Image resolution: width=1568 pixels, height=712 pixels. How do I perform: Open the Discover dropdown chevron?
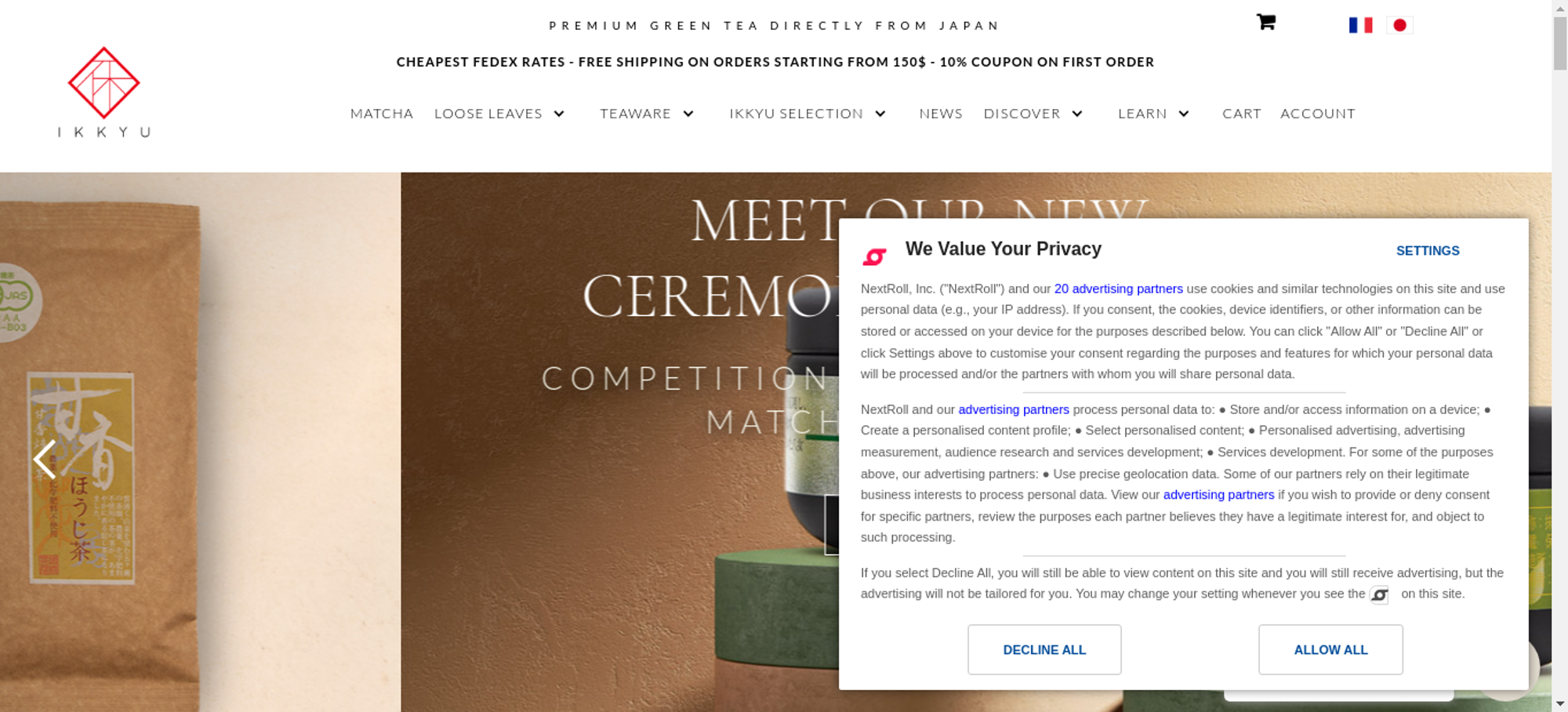pyautogui.click(x=1077, y=114)
